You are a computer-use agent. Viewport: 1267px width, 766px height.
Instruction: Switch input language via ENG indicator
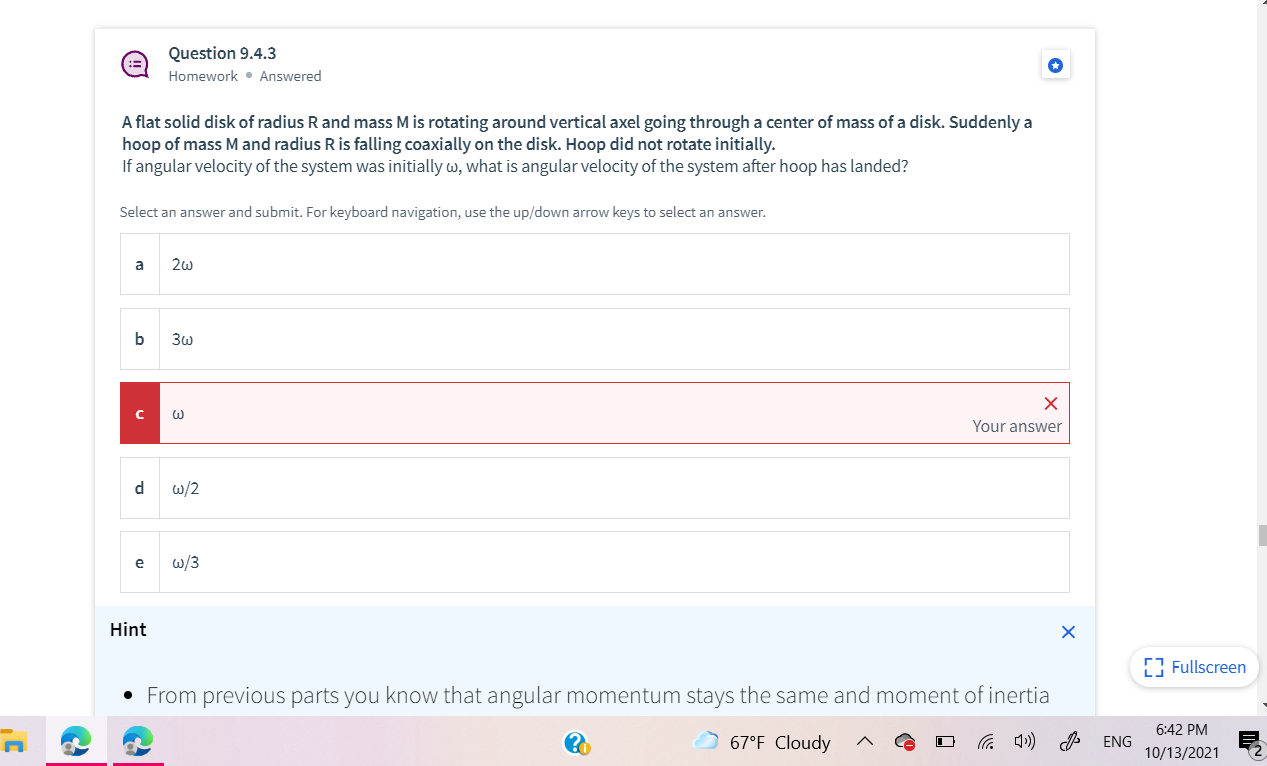click(1116, 742)
